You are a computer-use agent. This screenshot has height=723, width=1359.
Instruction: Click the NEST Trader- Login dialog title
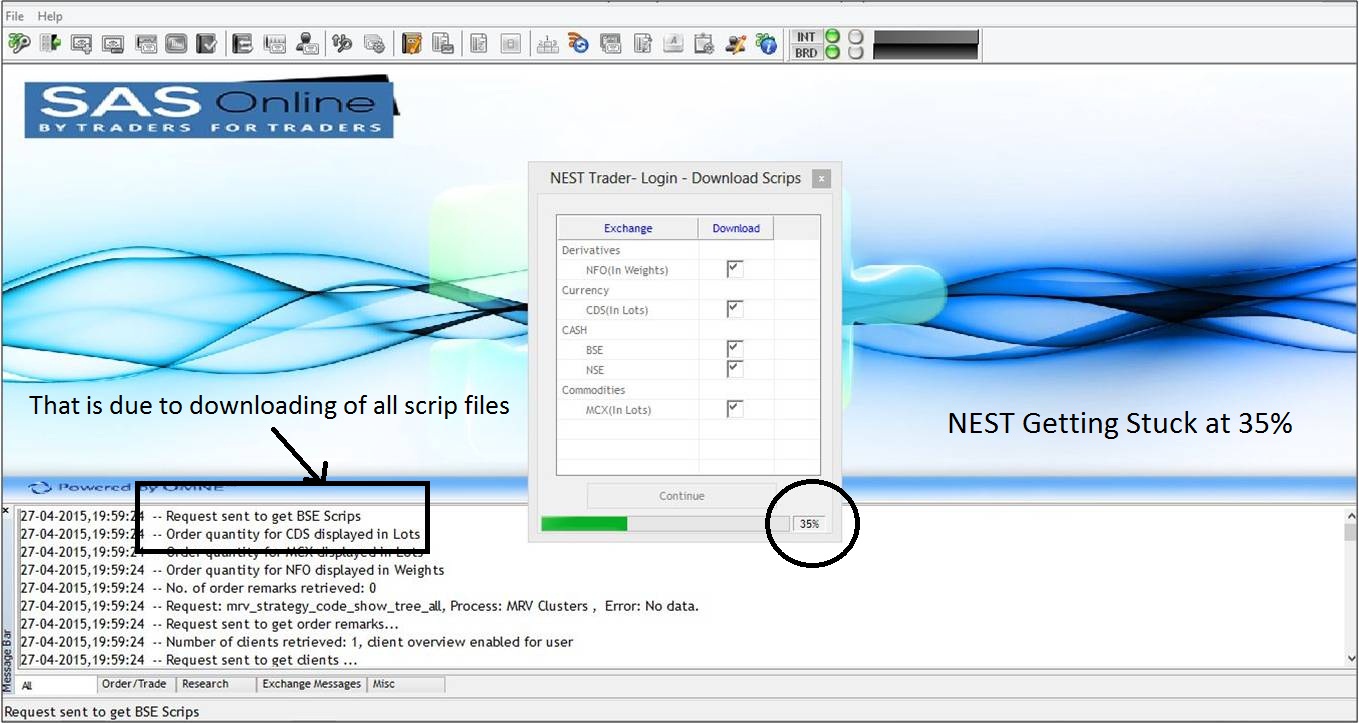pos(675,178)
